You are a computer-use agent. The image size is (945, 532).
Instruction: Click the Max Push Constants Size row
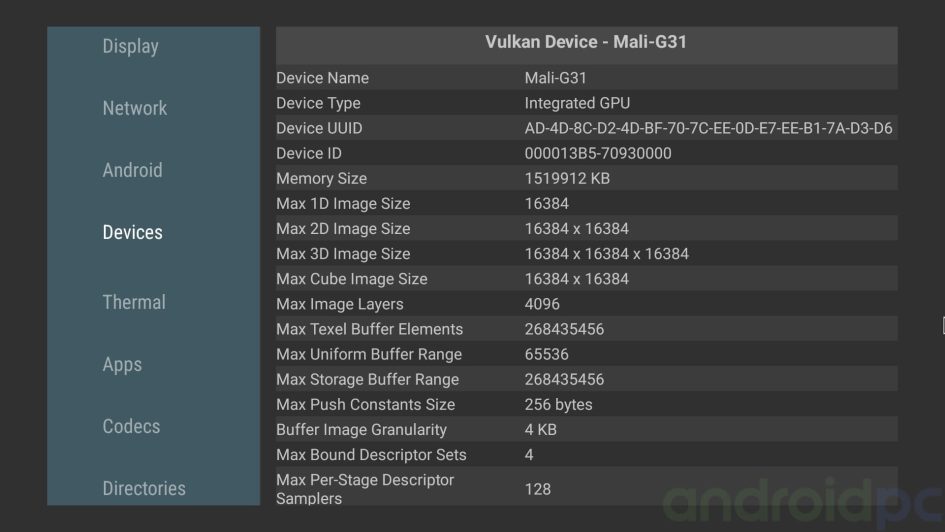click(586, 404)
